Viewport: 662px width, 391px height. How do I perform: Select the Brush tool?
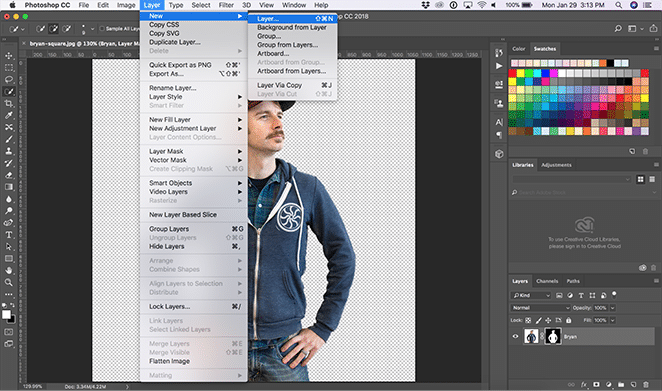point(8,139)
